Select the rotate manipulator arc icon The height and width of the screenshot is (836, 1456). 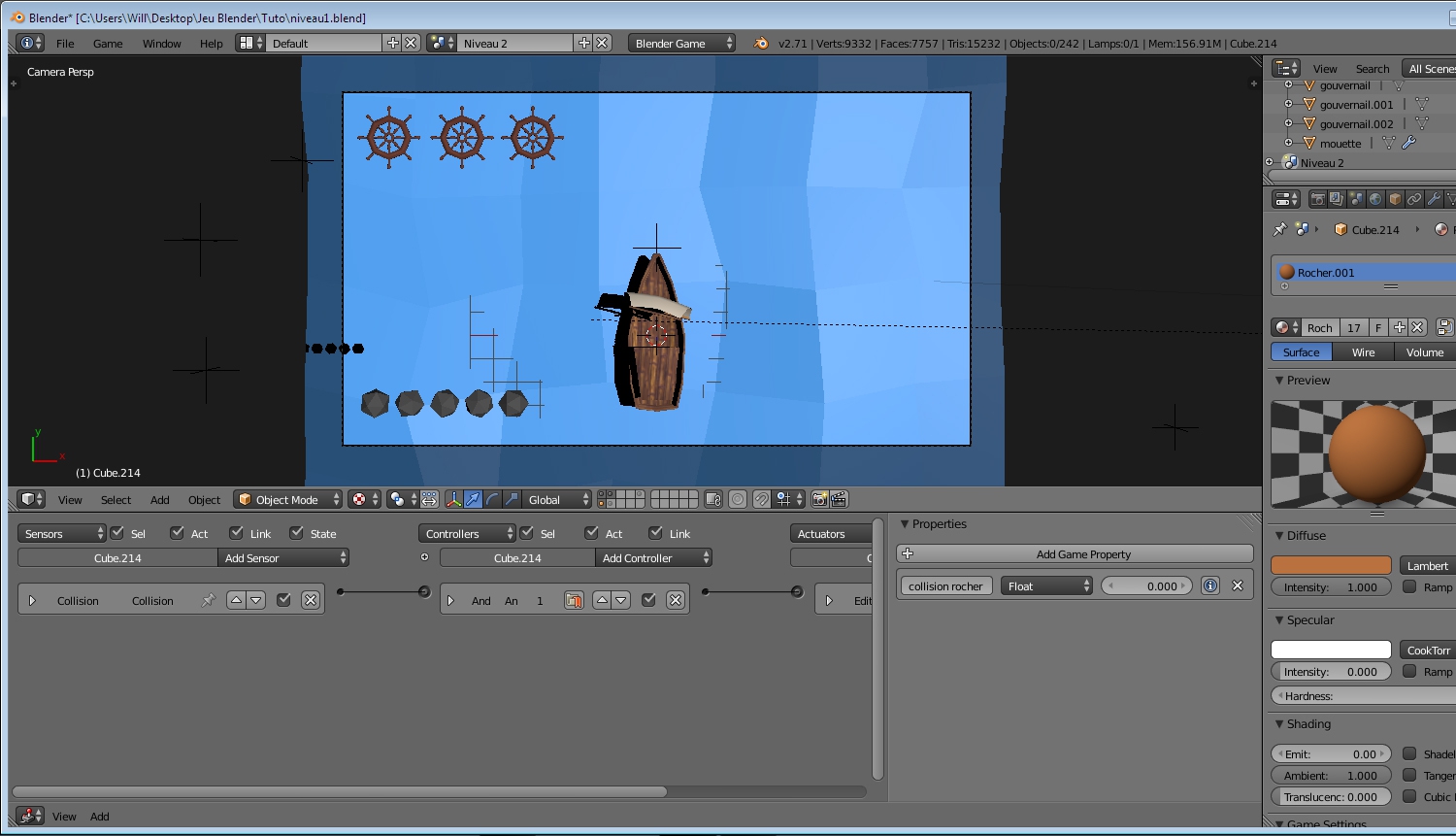click(x=492, y=499)
